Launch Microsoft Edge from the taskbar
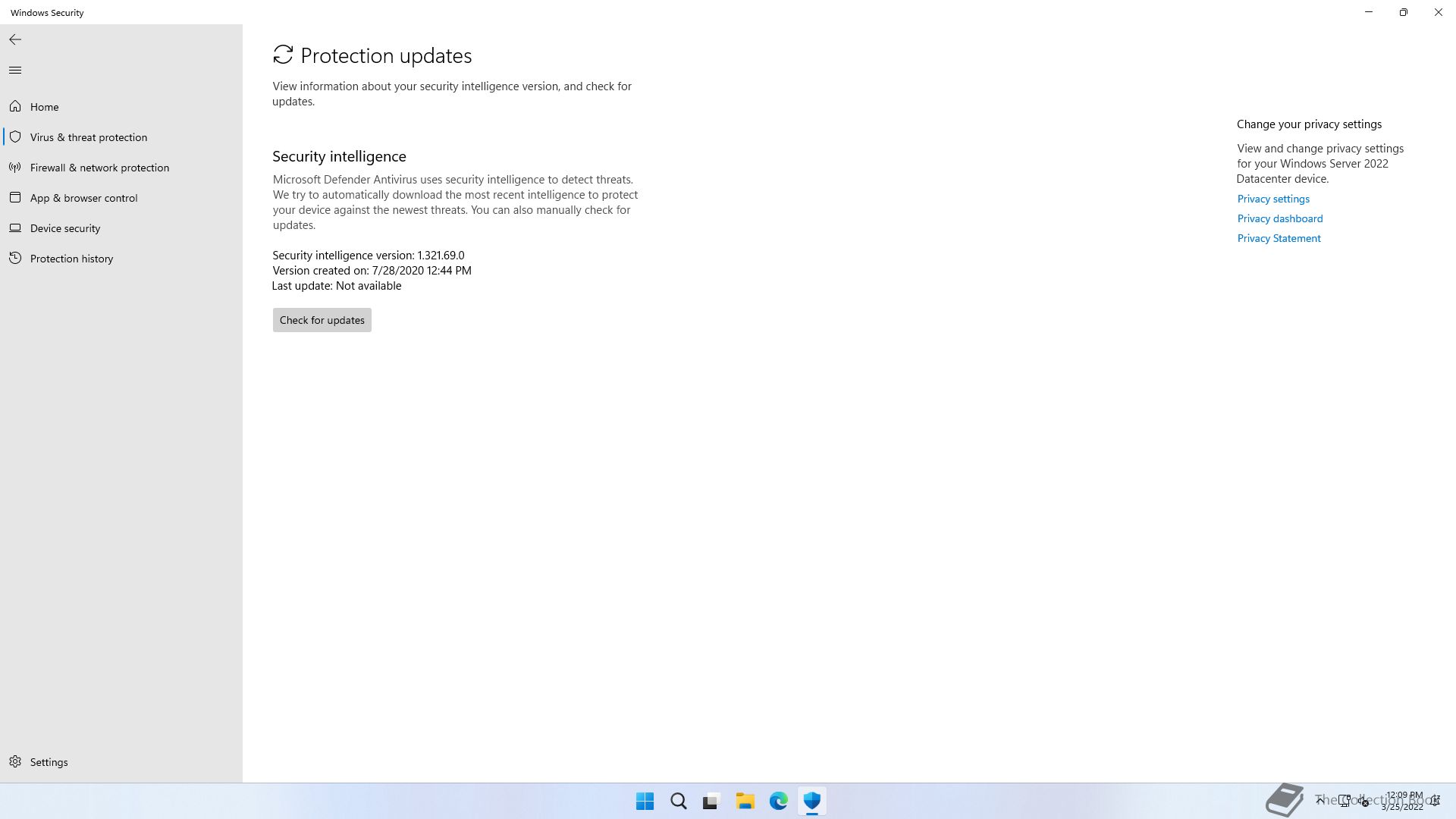1456x819 pixels. [778, 801]
